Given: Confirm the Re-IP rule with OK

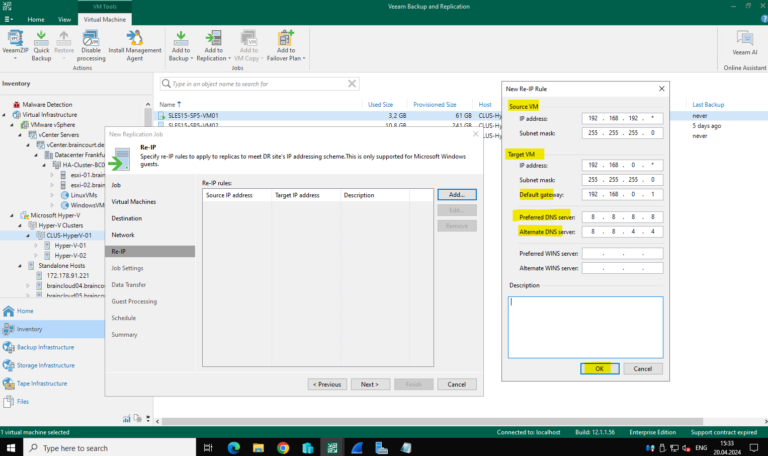Looking at the screenshot, I should [600, 369].
